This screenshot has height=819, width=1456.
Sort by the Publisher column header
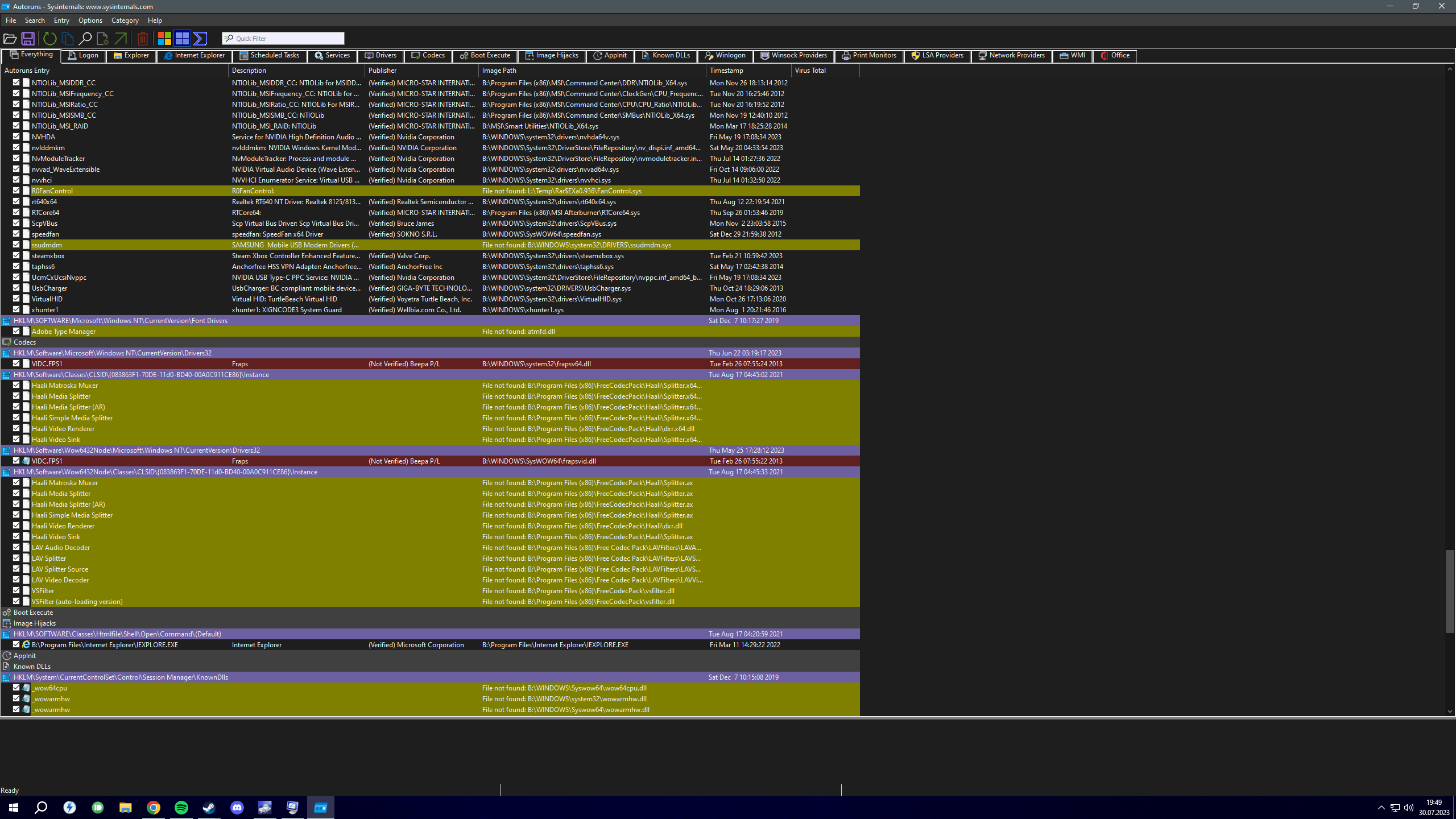382,71
